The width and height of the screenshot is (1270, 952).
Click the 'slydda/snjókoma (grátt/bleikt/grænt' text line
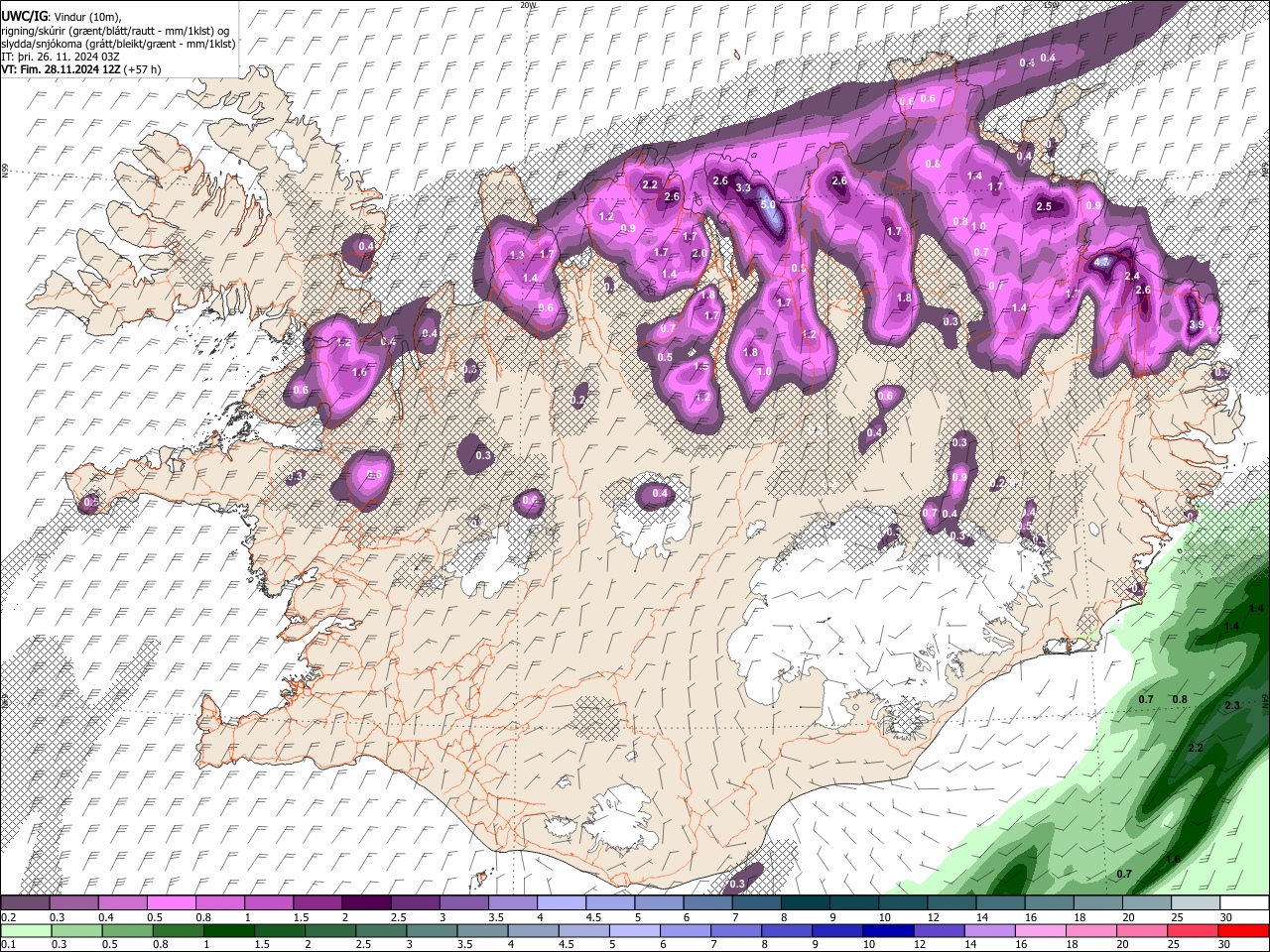pos(118,44)
